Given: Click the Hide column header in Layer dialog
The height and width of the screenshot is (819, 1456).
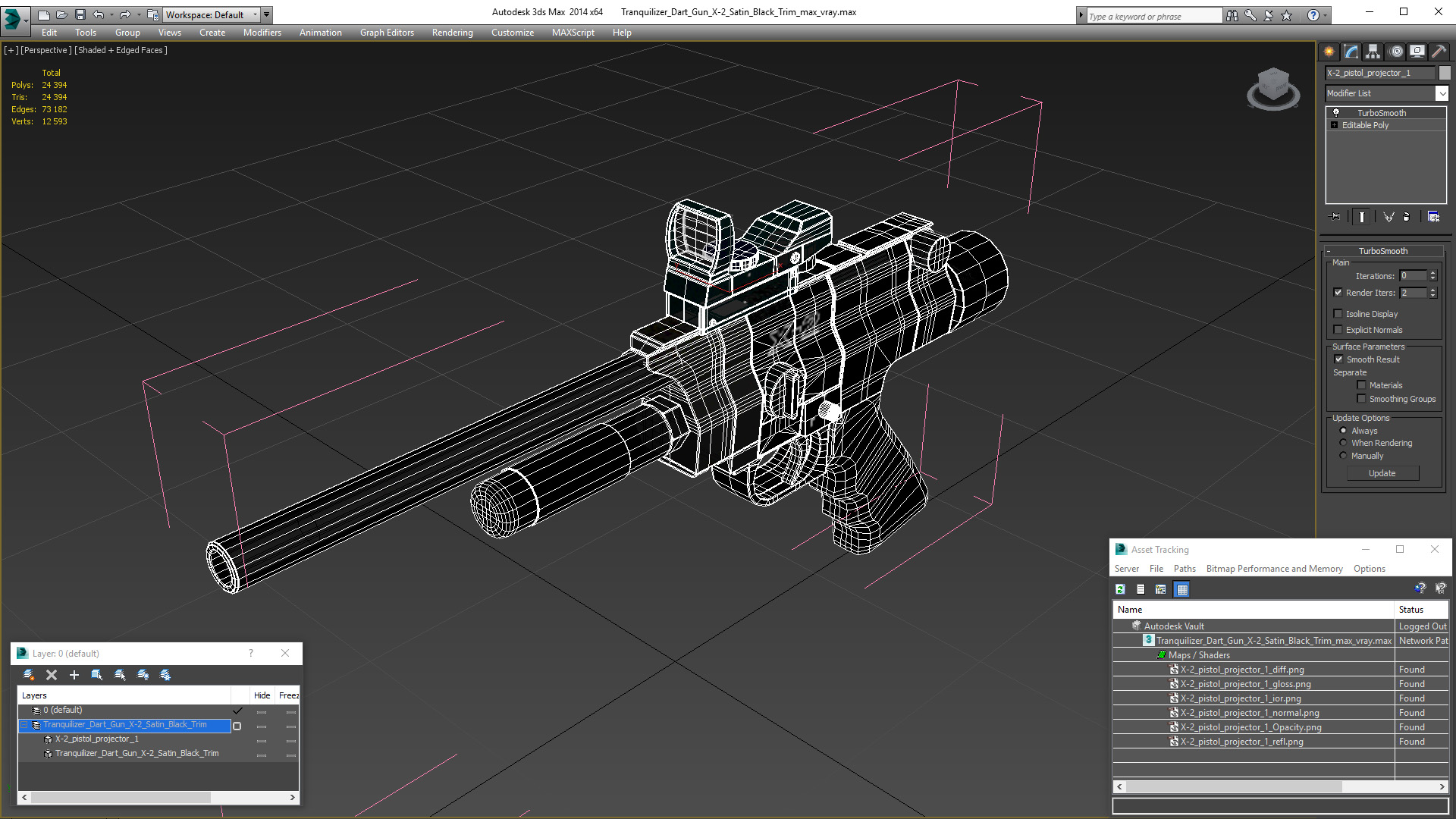Looking at the screenshot, I should pyautogui.click(x=262, y=695).
